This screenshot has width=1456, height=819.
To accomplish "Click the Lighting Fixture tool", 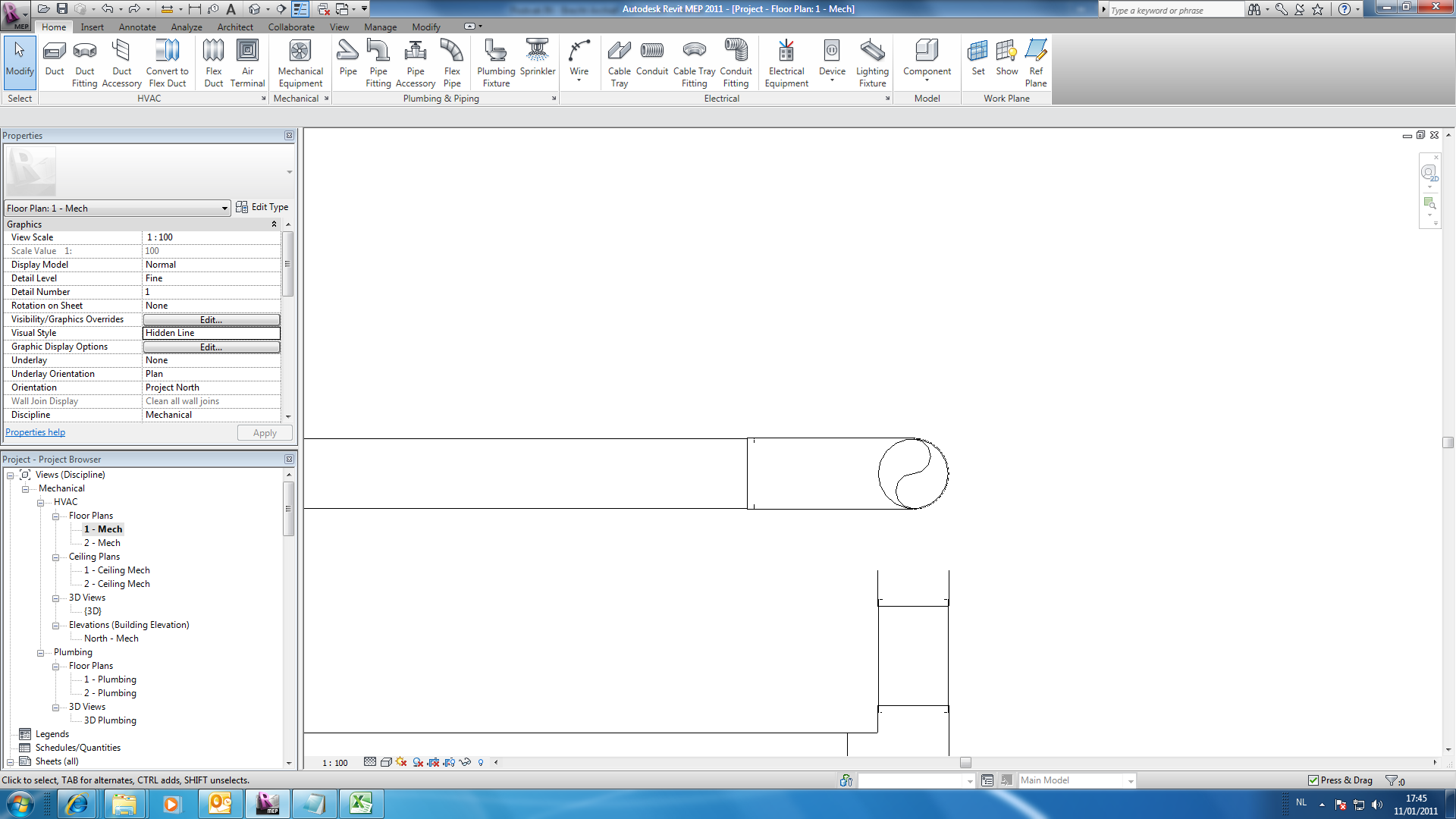I will point(872,62).
